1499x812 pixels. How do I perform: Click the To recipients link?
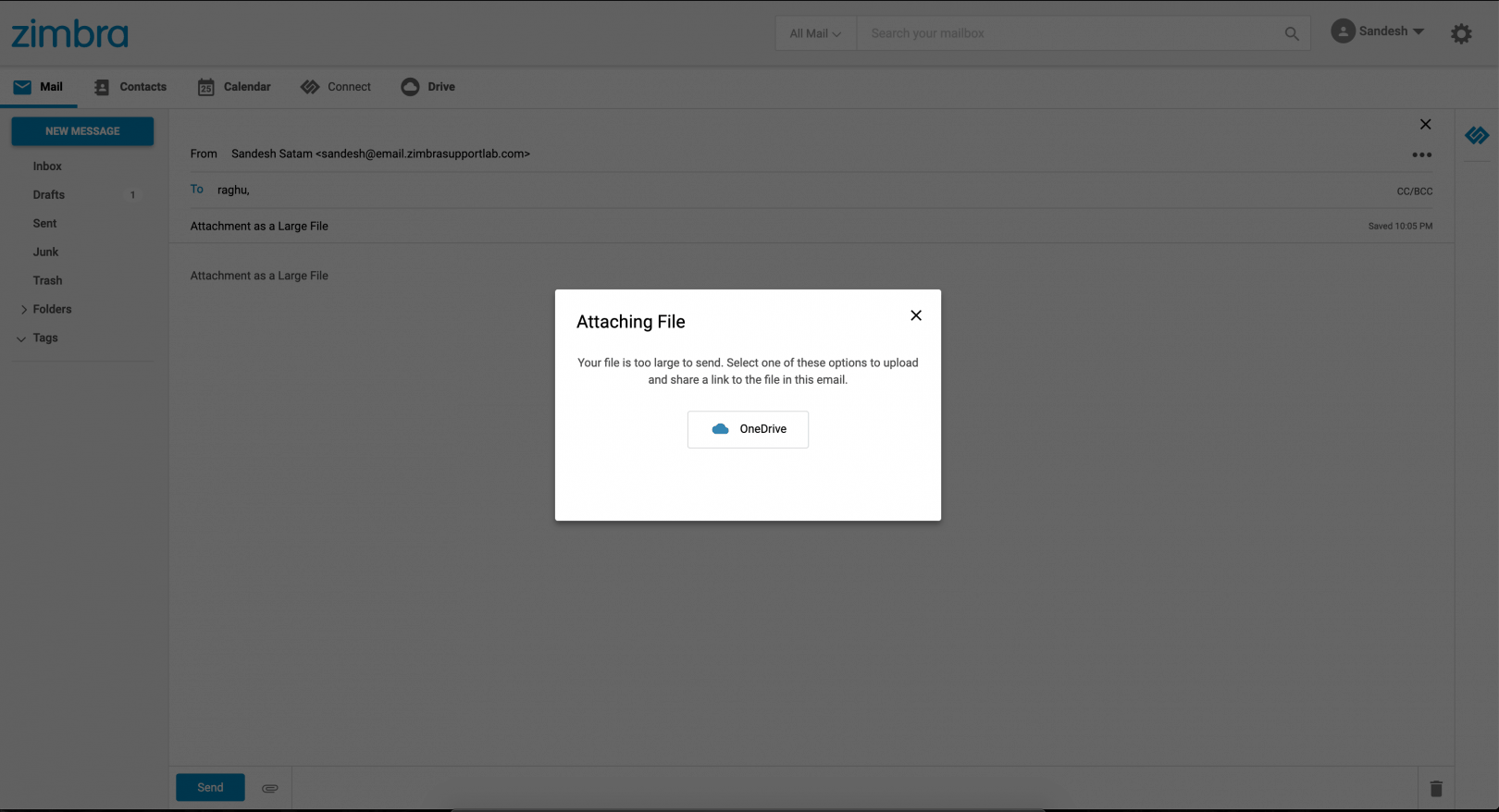(197, 190)
